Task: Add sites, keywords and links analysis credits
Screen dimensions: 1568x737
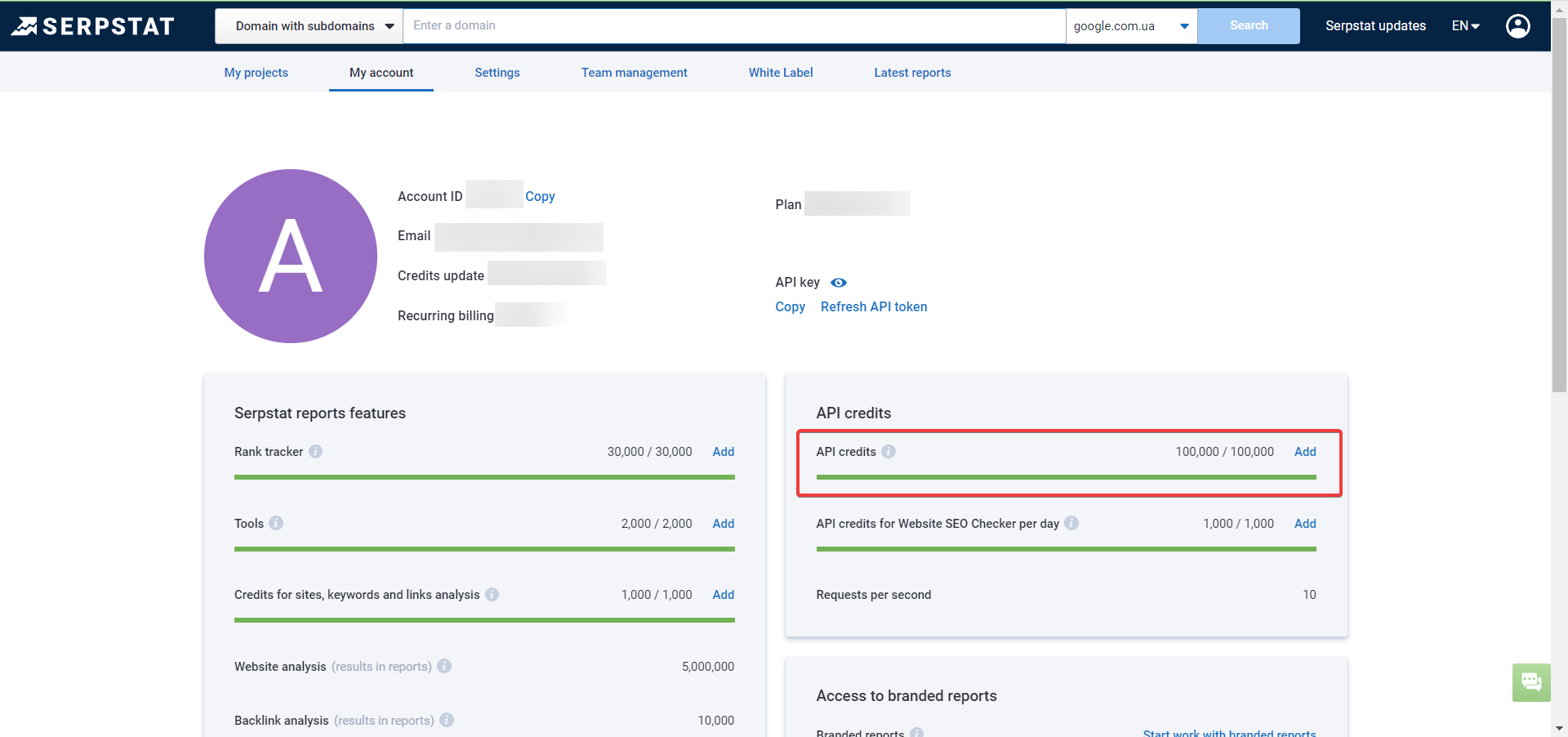Action: coord(723,595)
